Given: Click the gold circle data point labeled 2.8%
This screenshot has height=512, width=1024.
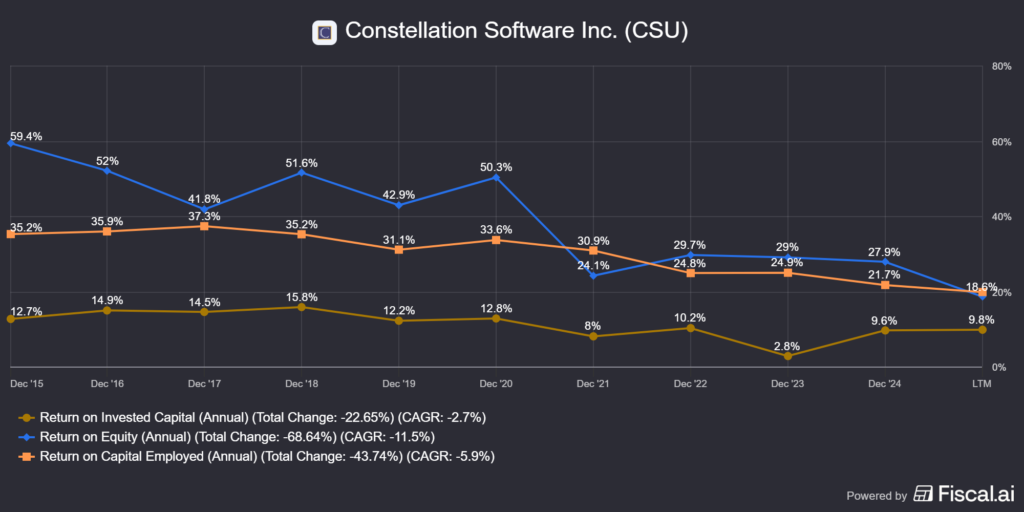Looking at the screenshot, I should coord(788,356).
